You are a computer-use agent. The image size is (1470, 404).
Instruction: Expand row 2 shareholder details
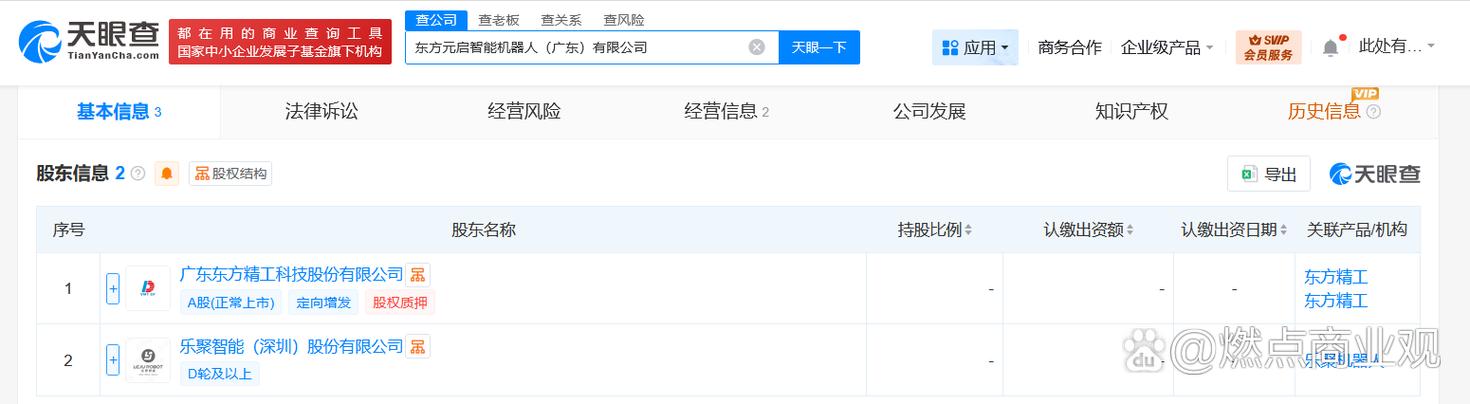pos(113,359)
